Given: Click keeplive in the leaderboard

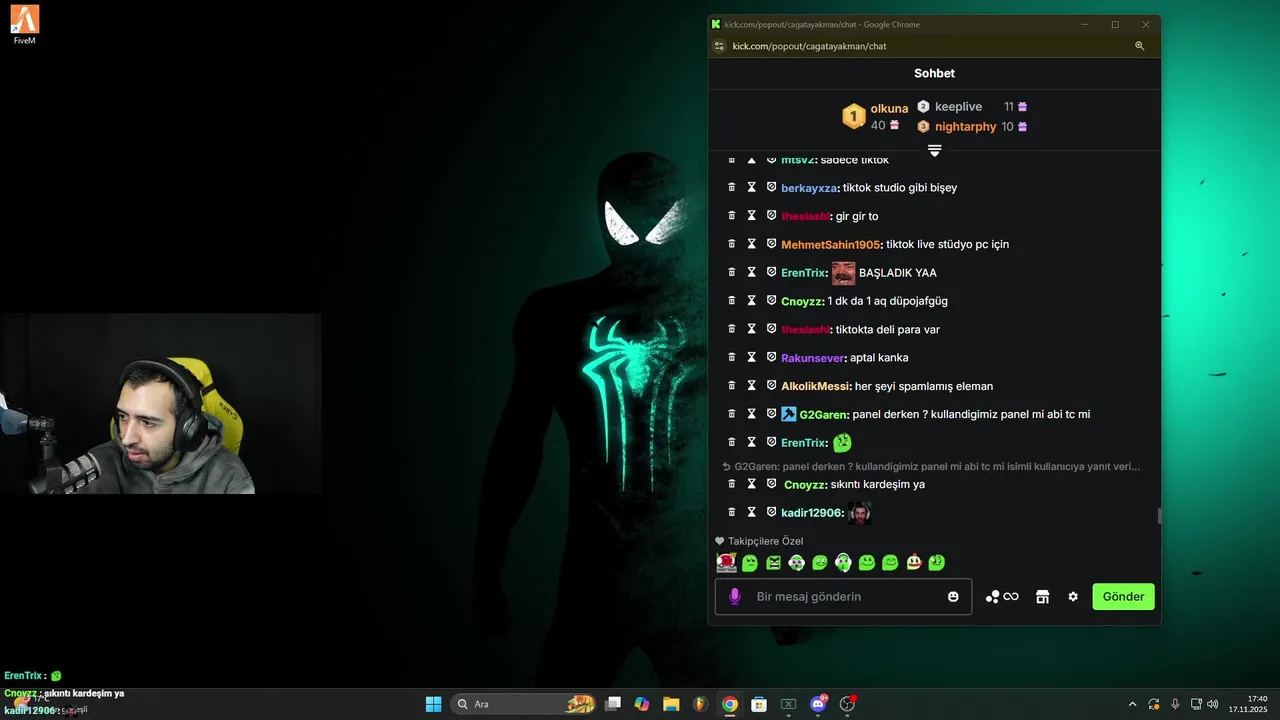Looking at the screenshot, I should [958, 106].
